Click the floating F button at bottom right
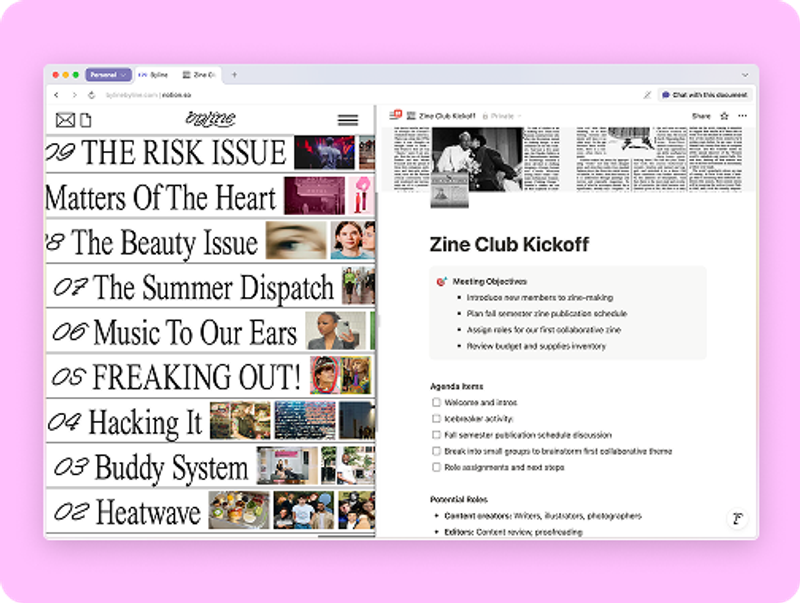800x603 pixels. pyautogui.click(x=737, y=519)
